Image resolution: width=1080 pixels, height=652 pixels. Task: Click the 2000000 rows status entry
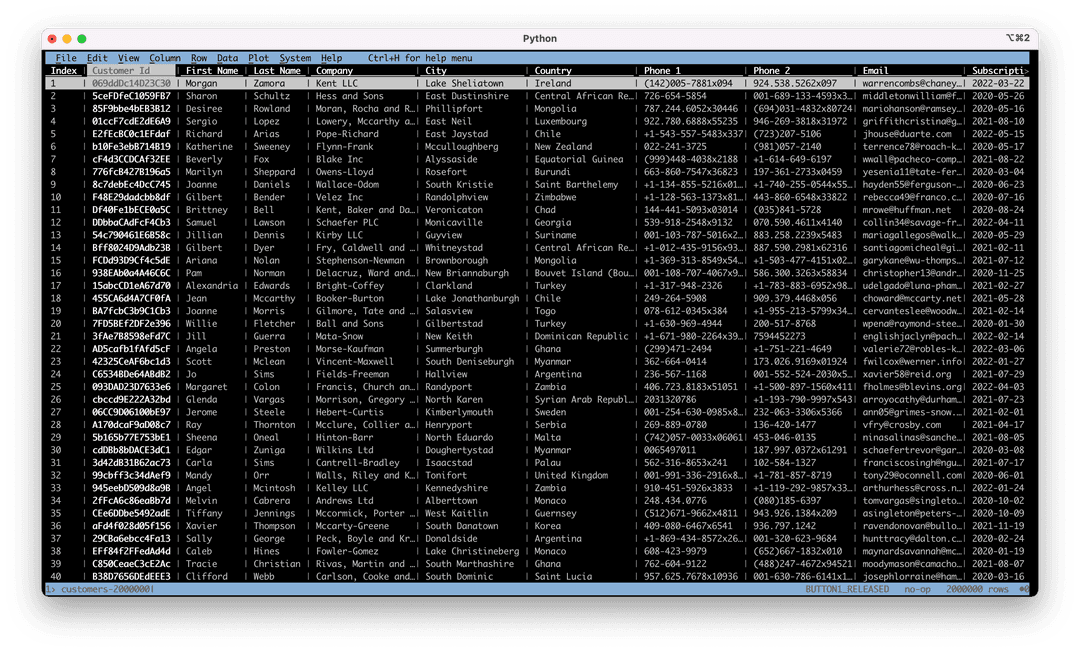pos(977,589)
